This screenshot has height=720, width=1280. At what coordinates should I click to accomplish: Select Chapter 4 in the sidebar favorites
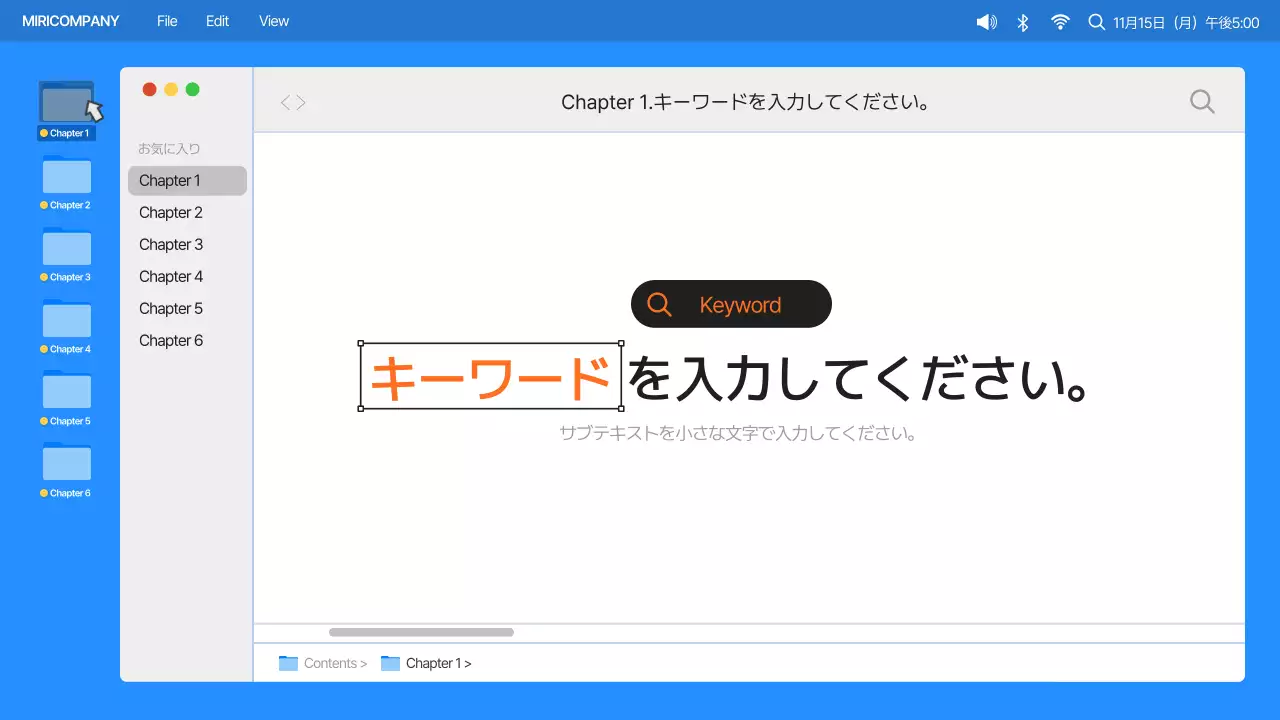tap(170, 276)
